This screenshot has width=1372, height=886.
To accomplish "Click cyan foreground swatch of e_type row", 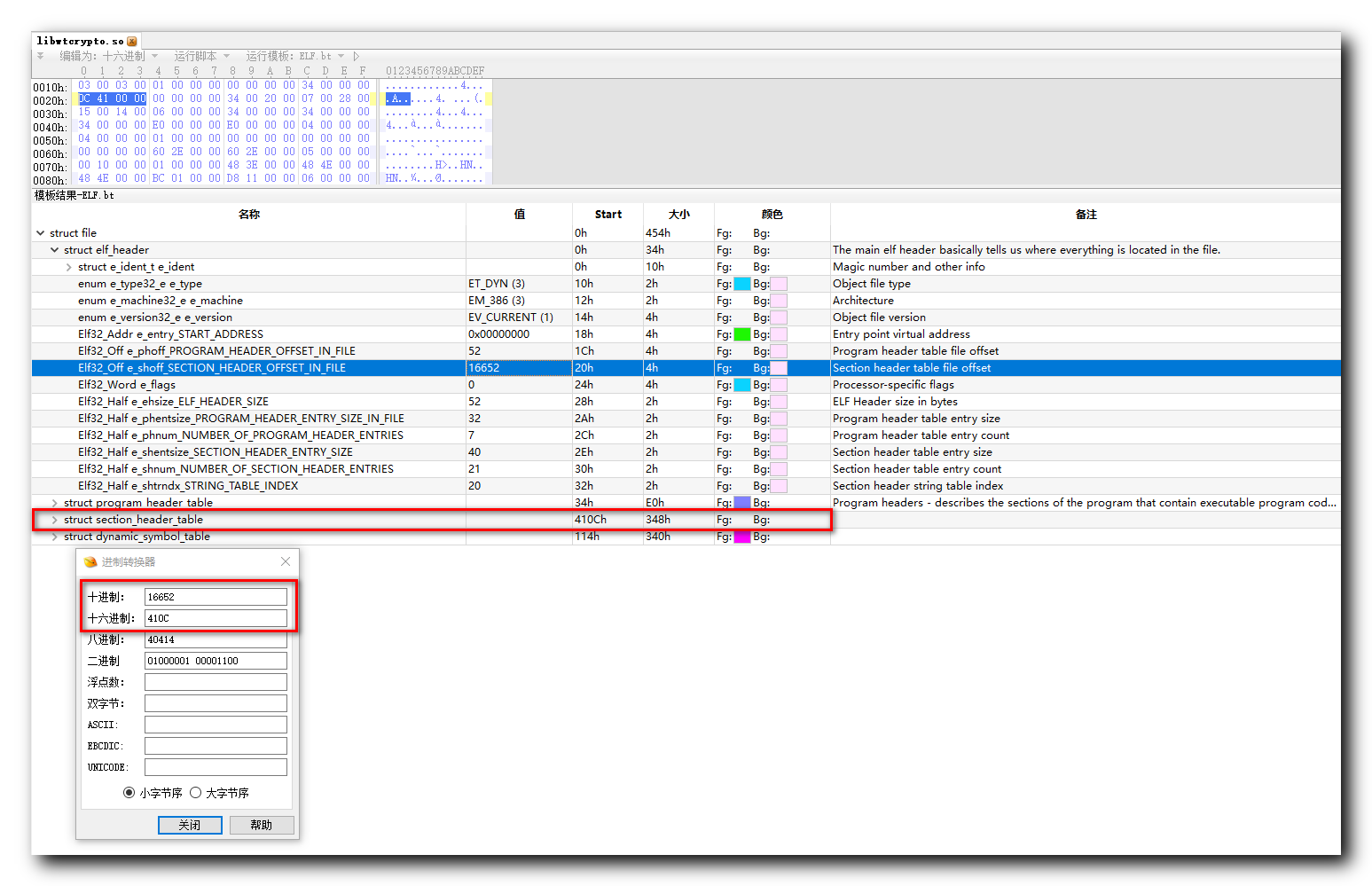I will (x=742, y=284).
